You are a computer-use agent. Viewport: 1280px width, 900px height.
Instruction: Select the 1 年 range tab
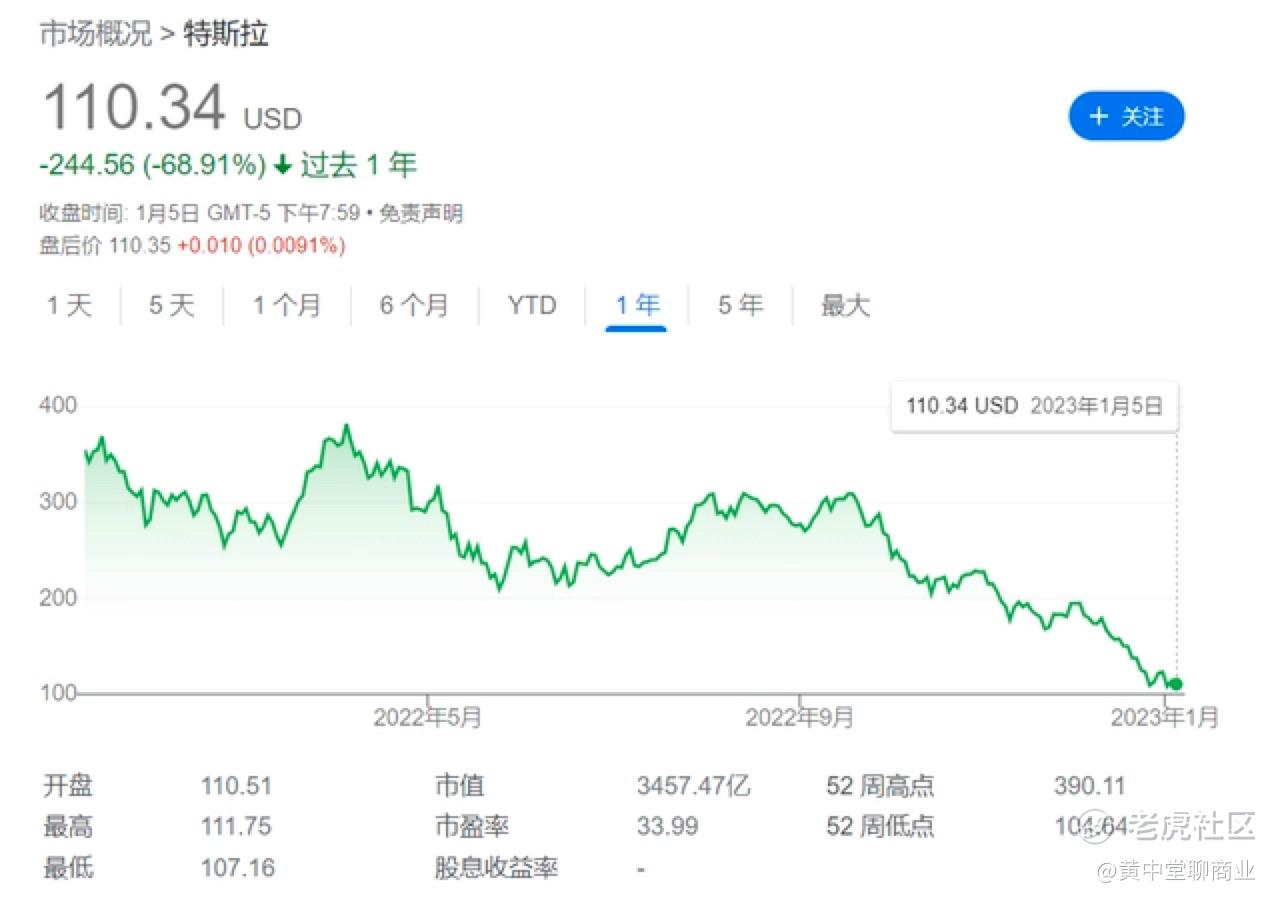tap(637, 305)
